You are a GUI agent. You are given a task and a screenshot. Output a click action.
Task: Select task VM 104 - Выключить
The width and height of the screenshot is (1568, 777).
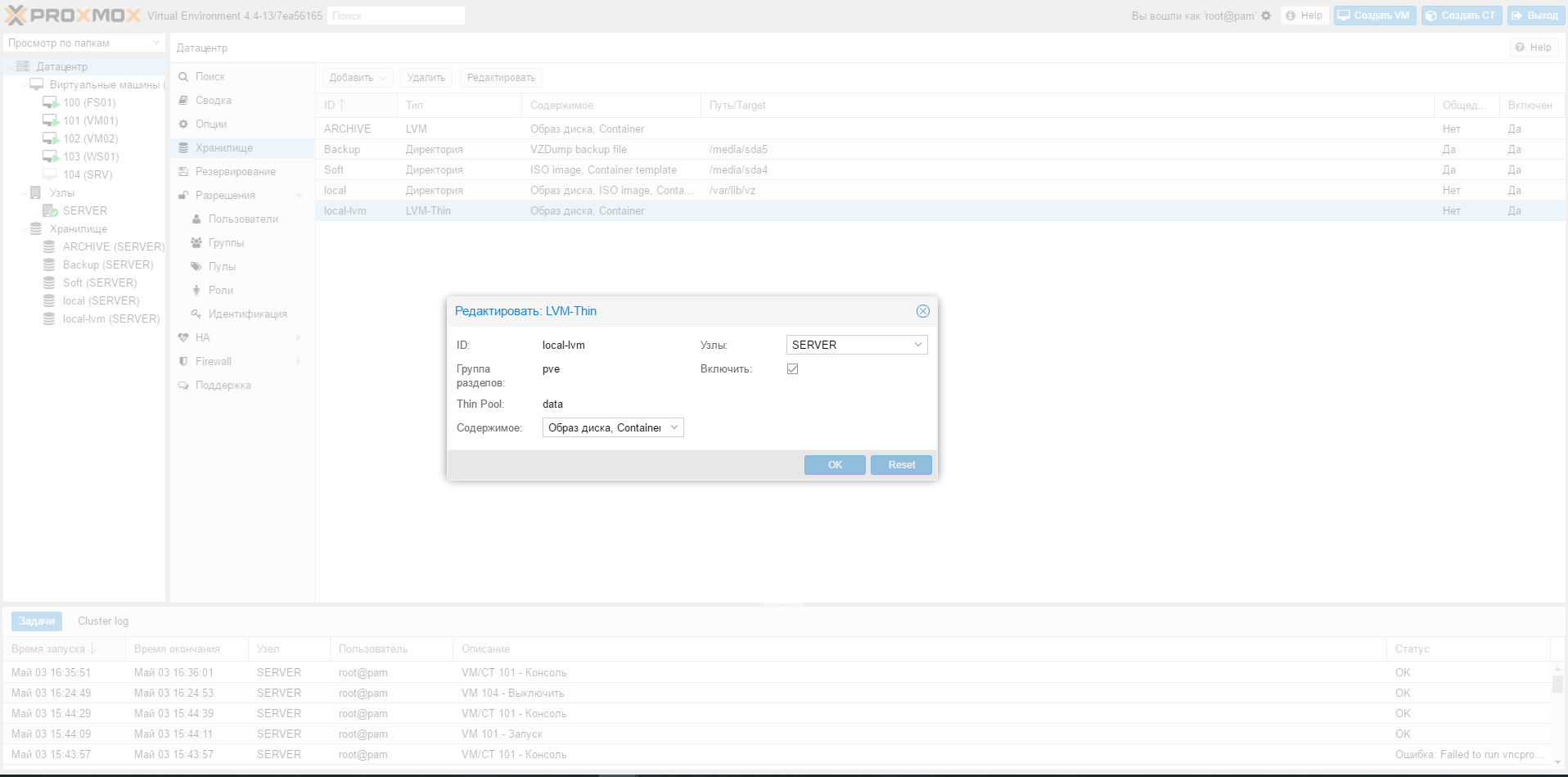[776, 693]
